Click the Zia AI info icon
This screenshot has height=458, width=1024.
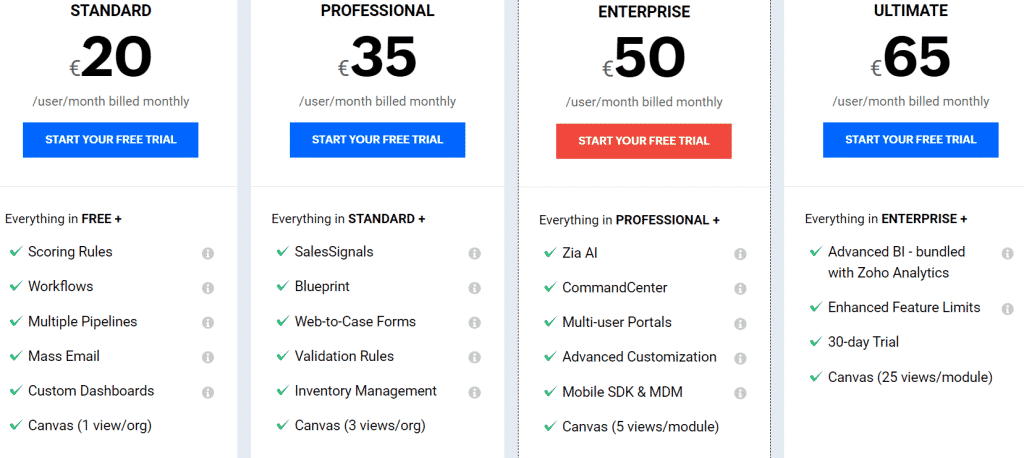click(x=740, y=254)
